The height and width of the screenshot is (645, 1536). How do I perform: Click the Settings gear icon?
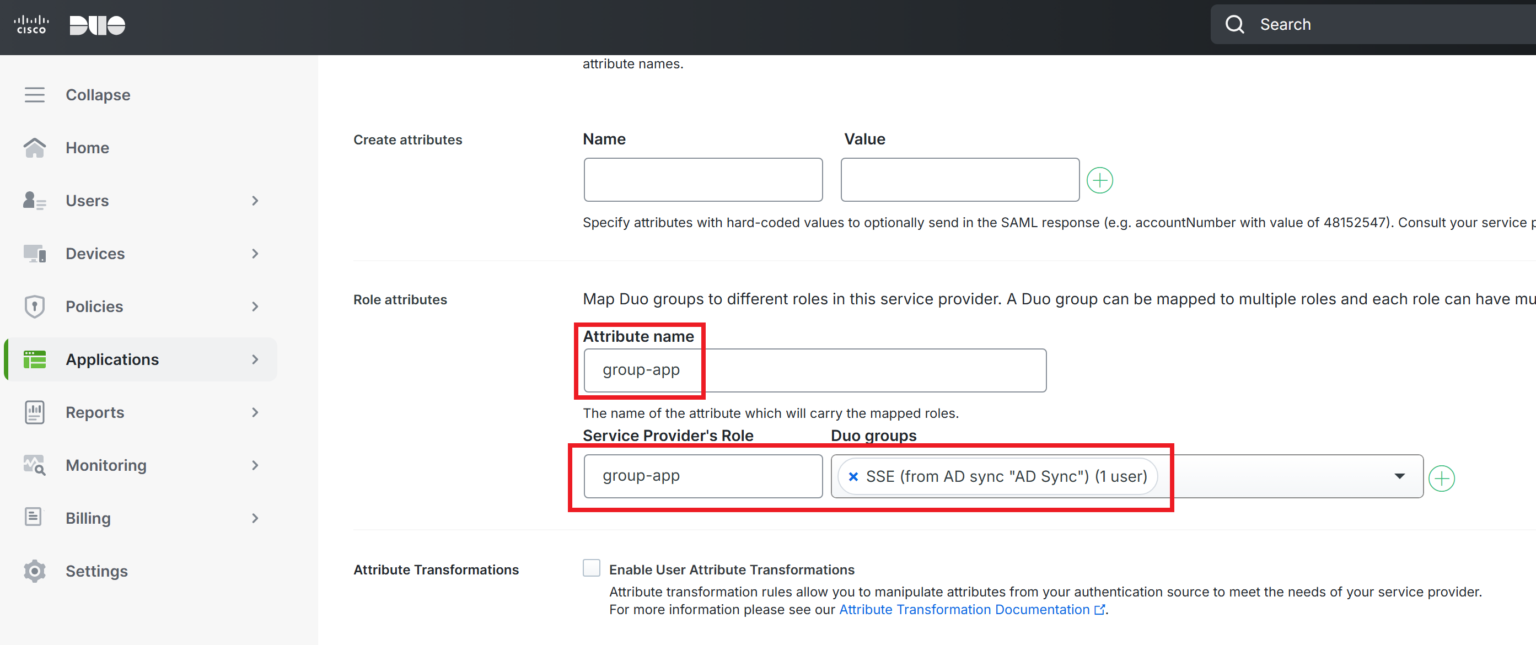[x=35, y=571]
